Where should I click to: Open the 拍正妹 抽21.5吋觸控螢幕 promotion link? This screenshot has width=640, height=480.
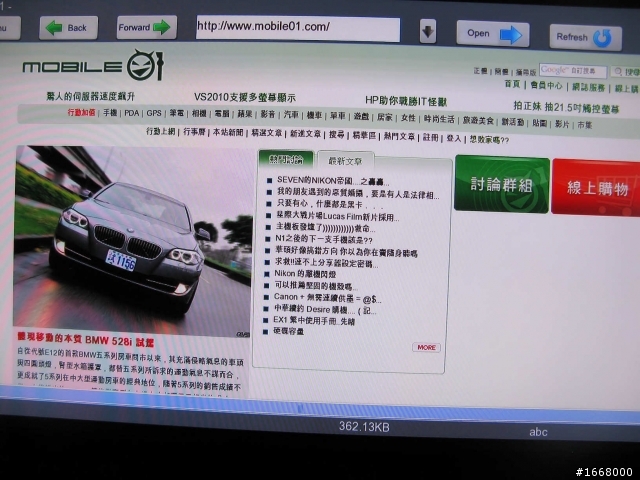(x=566, y=108)
